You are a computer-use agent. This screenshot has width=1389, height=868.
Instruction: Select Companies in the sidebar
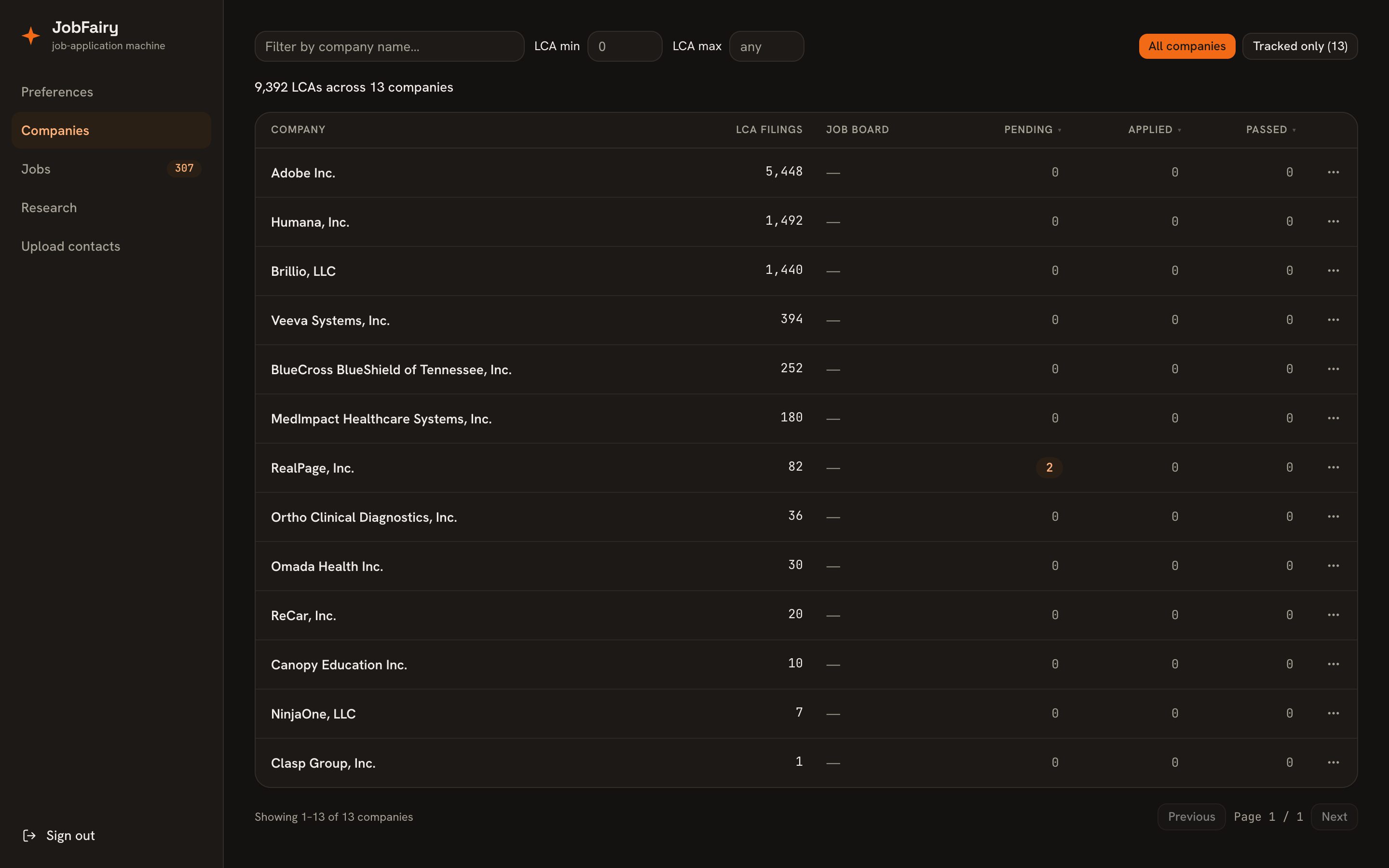click(111, 130)
